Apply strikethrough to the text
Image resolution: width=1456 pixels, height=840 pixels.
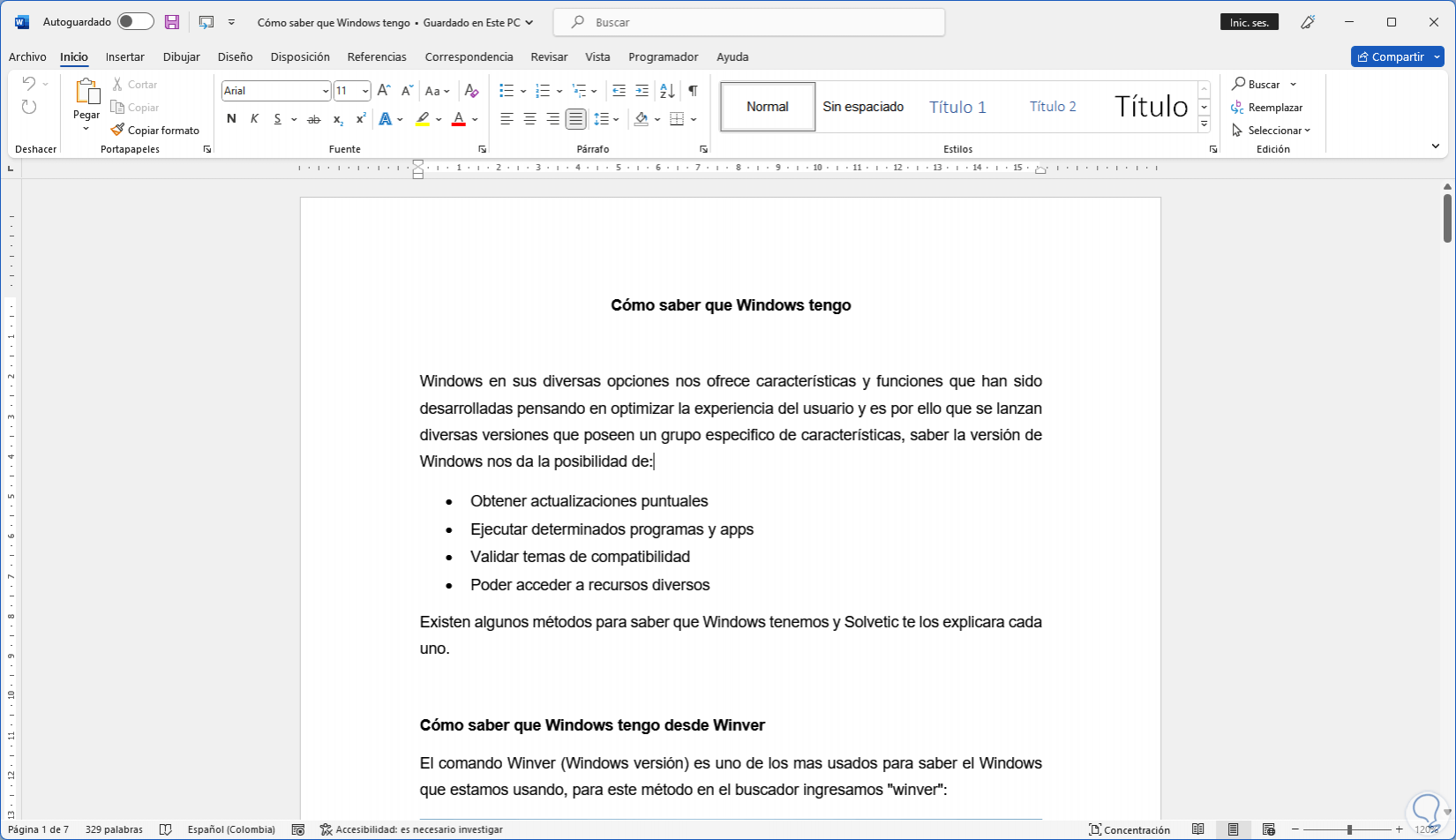click(313, 119)
